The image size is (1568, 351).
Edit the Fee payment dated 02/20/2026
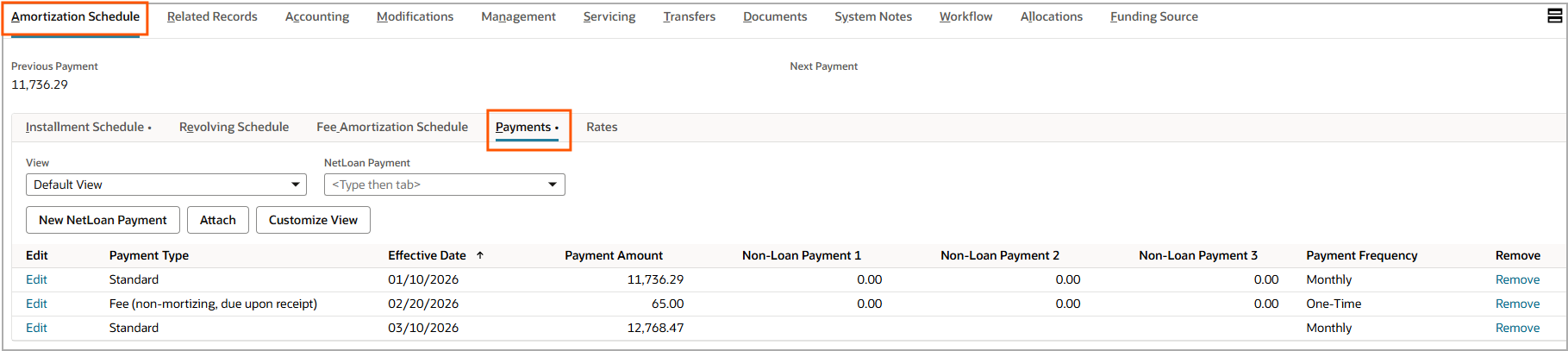36,304
